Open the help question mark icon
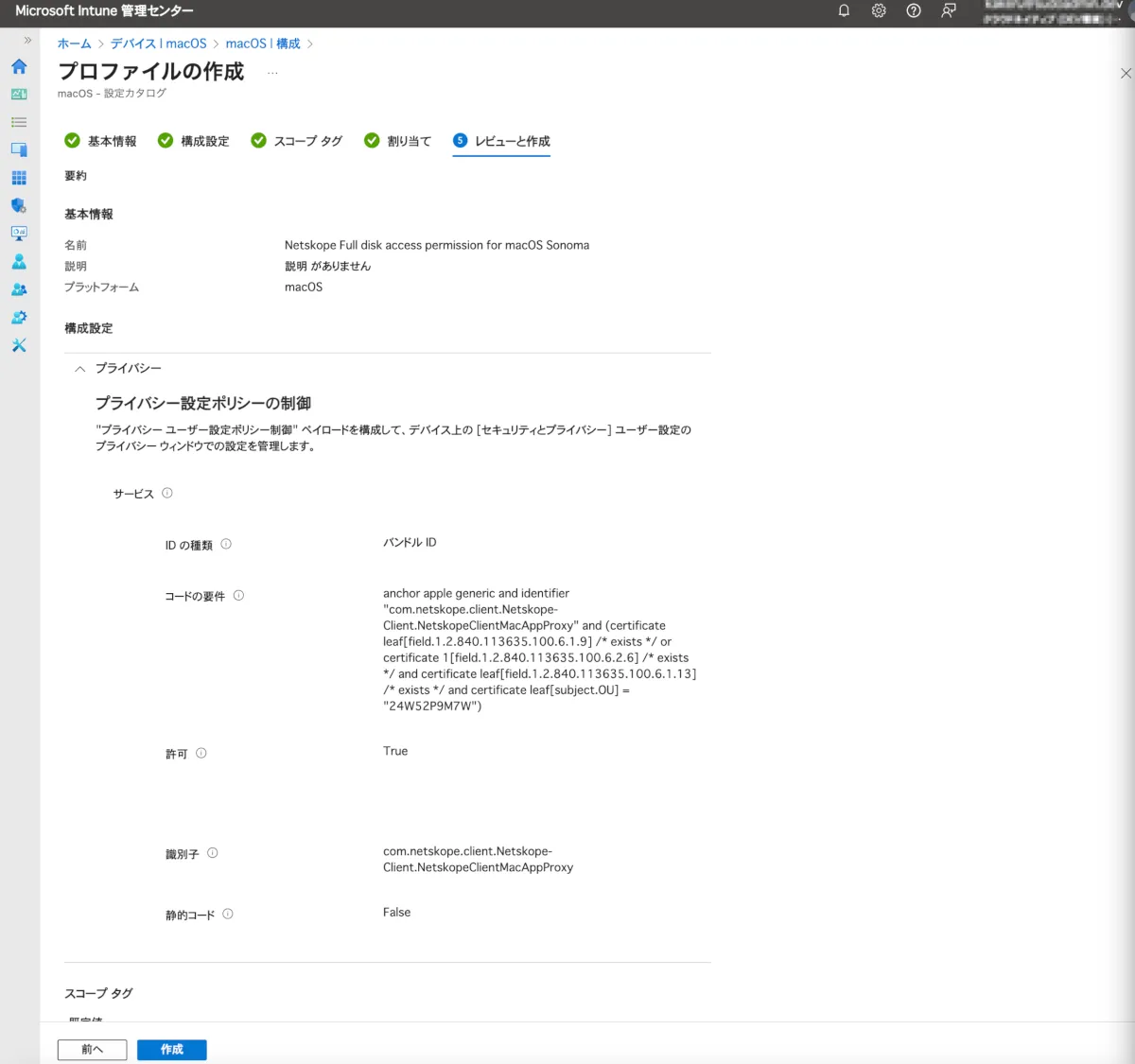1135x1064 pixels. pyautogui.click(x=914, y=10)
